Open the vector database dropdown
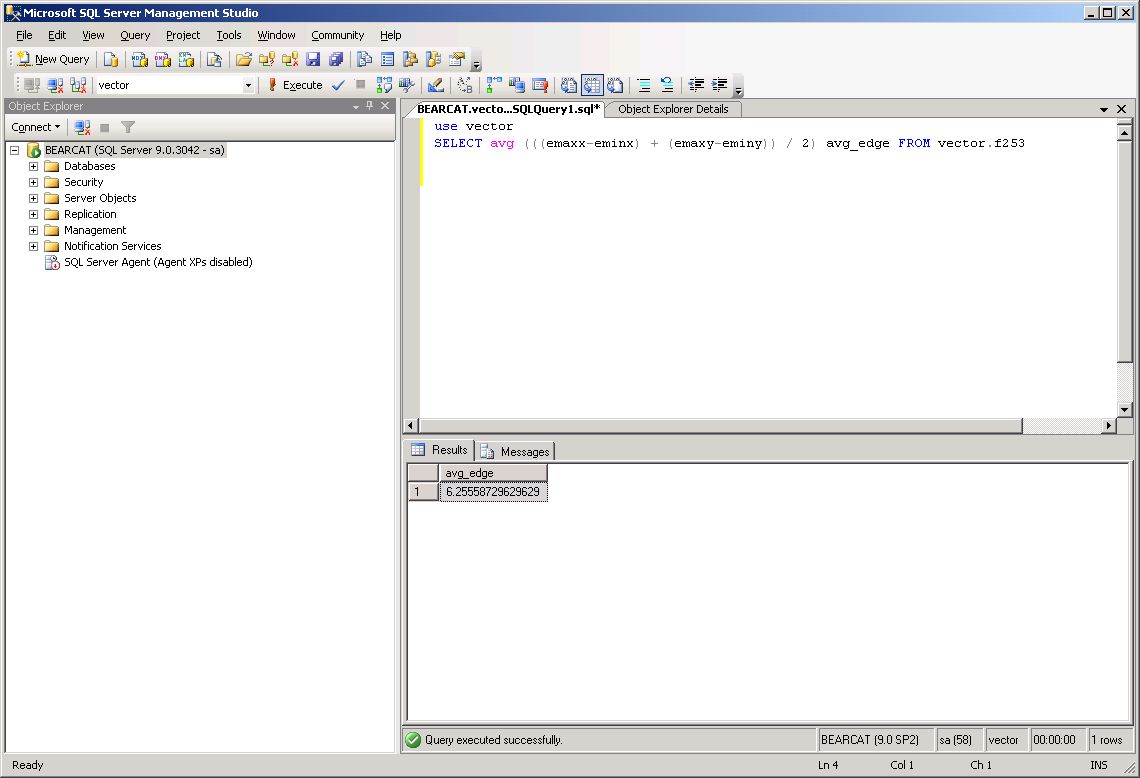 pyautogui.click(x=248, y=86)
